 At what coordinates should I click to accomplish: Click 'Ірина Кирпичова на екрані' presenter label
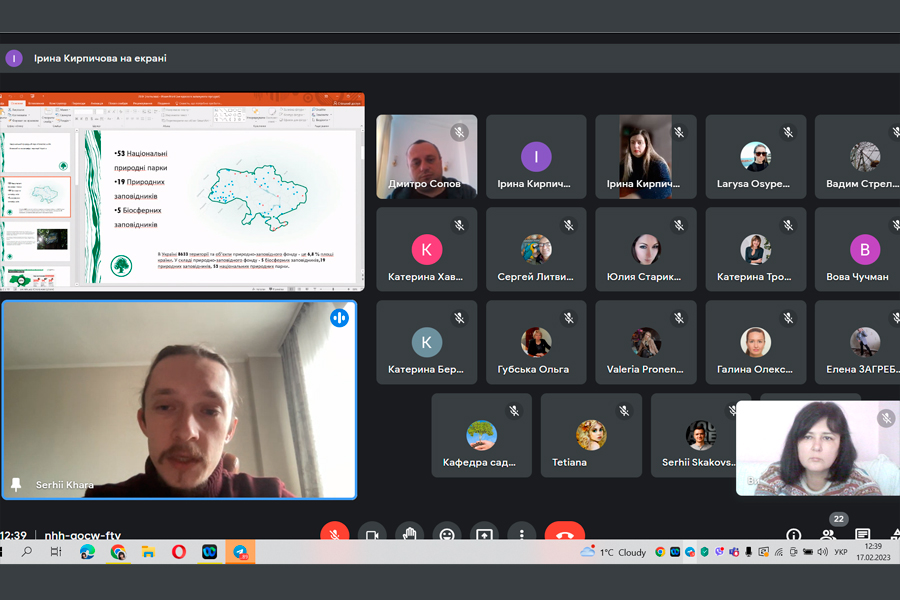100,59
